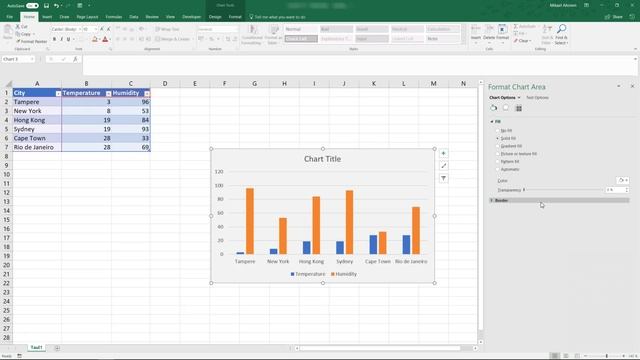The image size is (640, 360).
Task: Open the File tab
Action: [9, 17]
